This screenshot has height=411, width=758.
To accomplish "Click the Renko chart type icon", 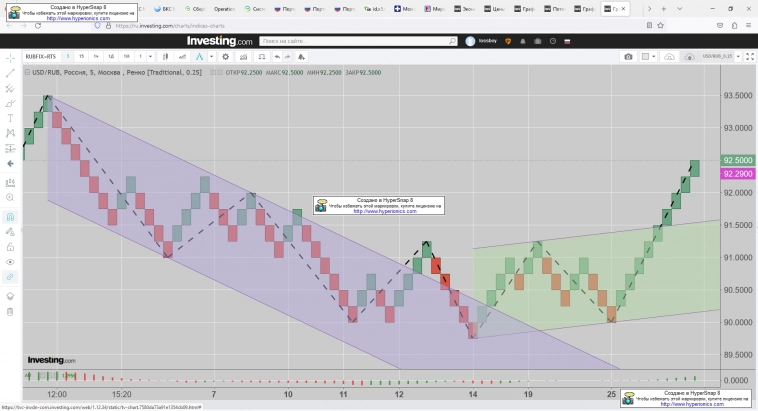I will pos(200,57).
